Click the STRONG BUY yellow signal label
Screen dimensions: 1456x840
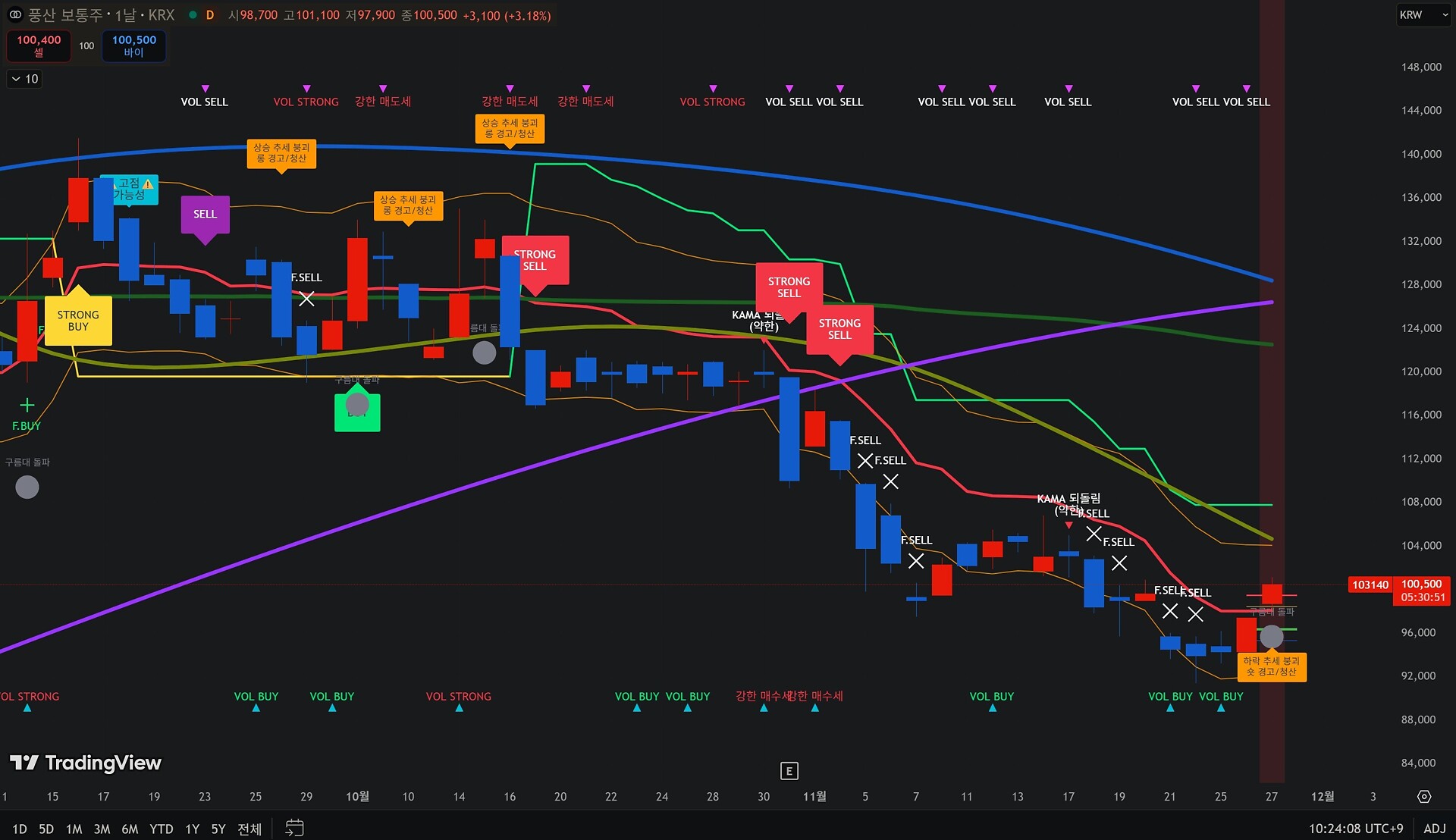78,321
